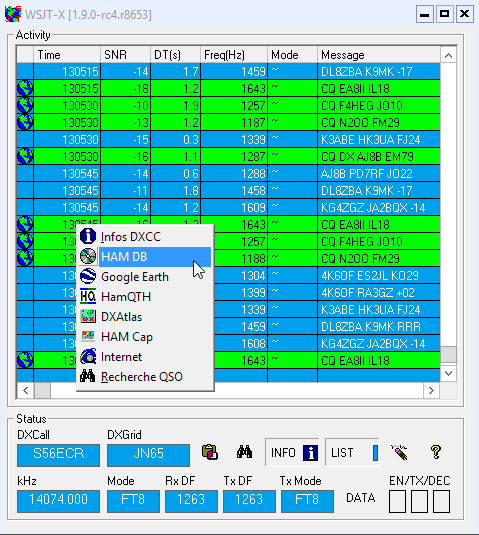The width and height of the screenshot is (479, 535).
Task: Open Recherche QSO menu entry
Action: 145,377
